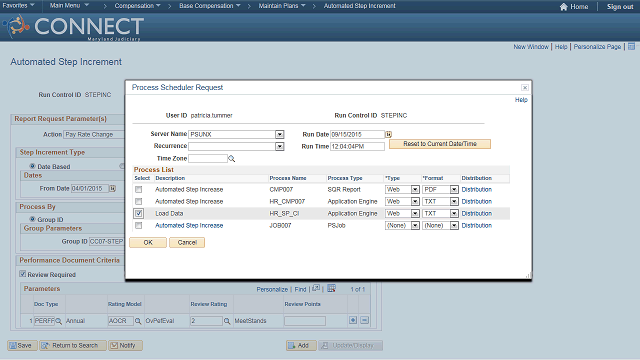Image resolution: width=640 pixels, height=360 pixels.
Task: Open the Recurrence dropdown
Action: 280,146
